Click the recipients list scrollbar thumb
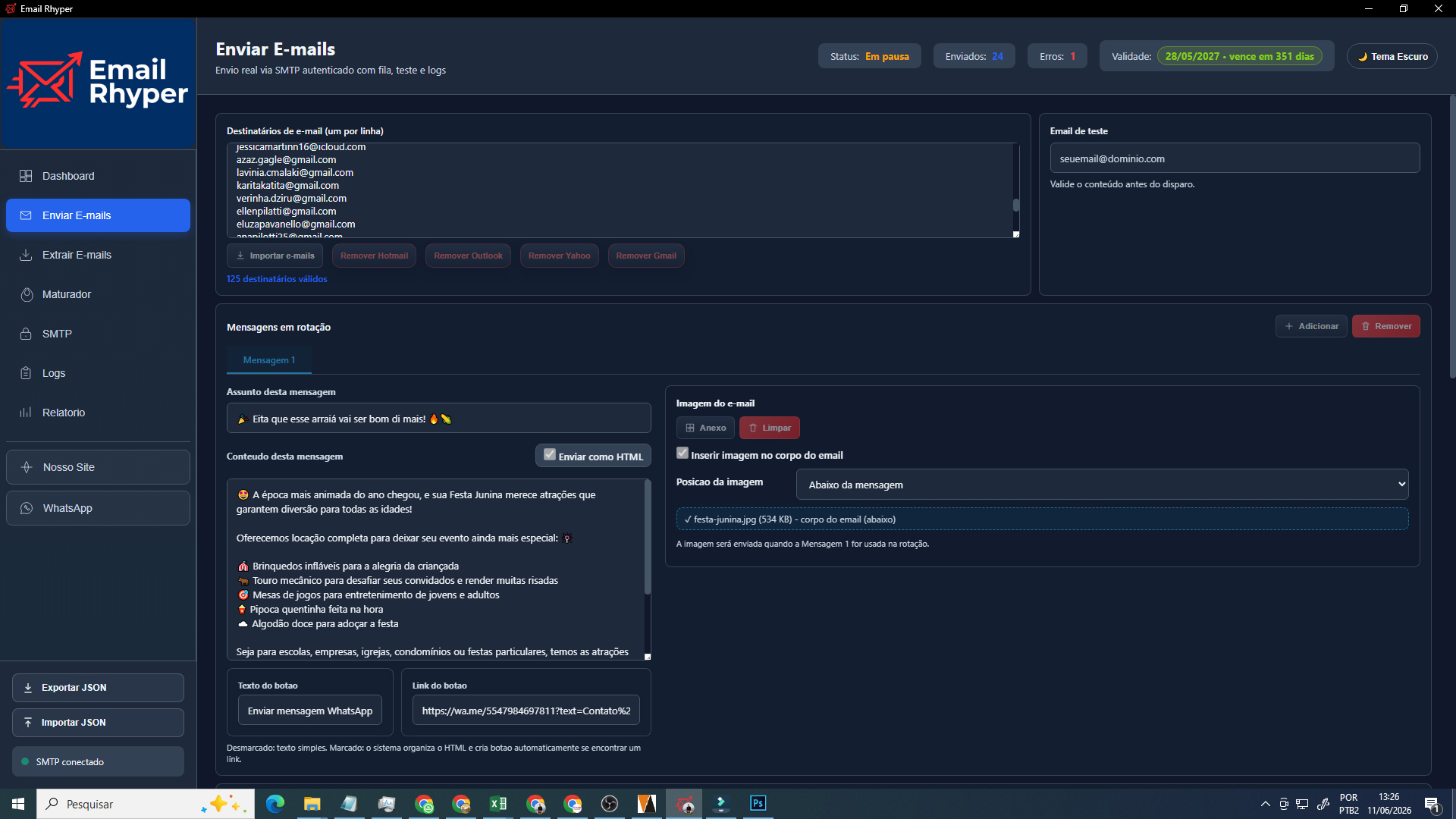1456x819 pixels. (x=1016, y=205)
